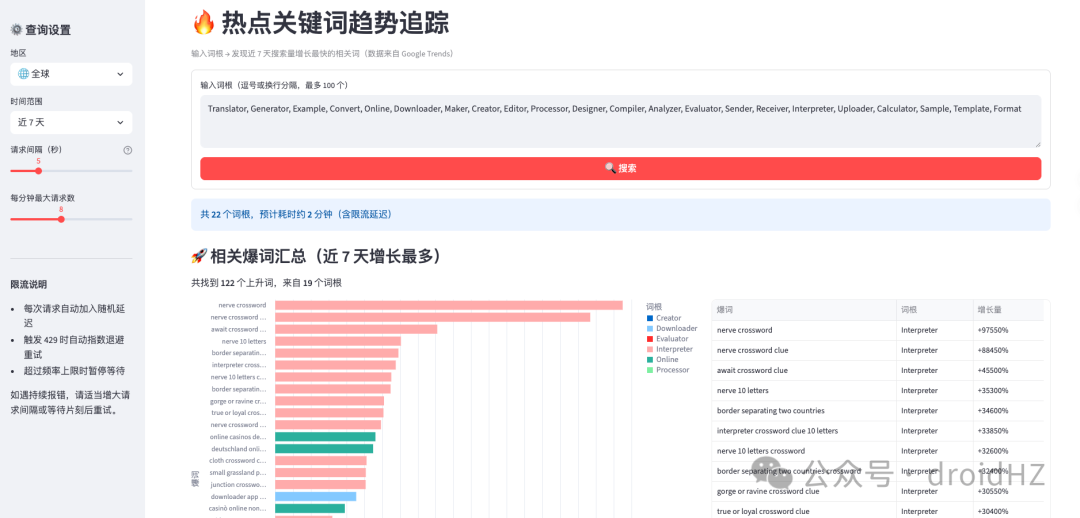This screenshot has width=1080, height=518.
Task: Click the red 搜索 button
Action: tap(621, 168)
